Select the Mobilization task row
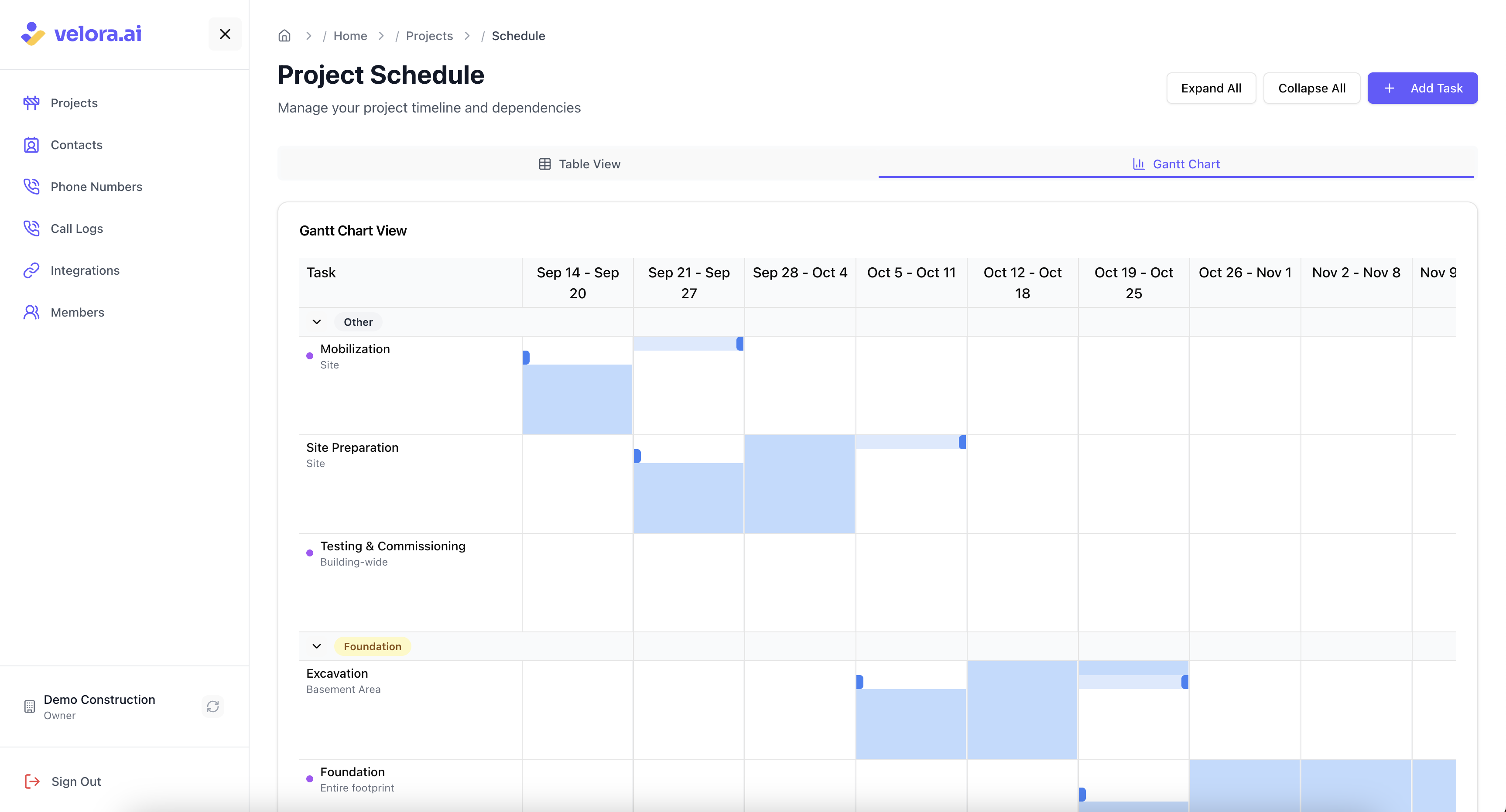1506x812 pixels. point(411,385)
